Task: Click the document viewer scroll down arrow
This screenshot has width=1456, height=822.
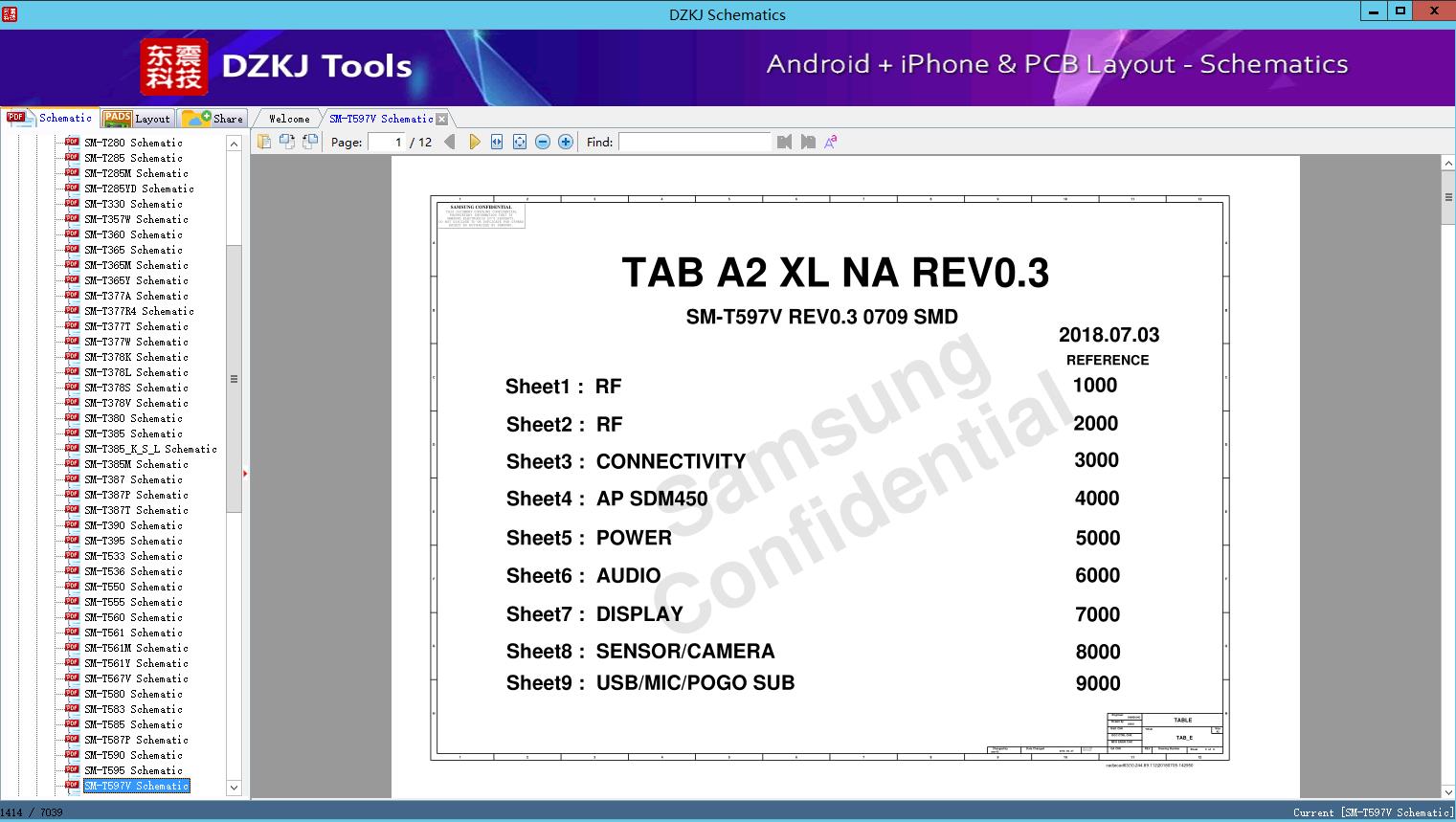Action: 1448,791
